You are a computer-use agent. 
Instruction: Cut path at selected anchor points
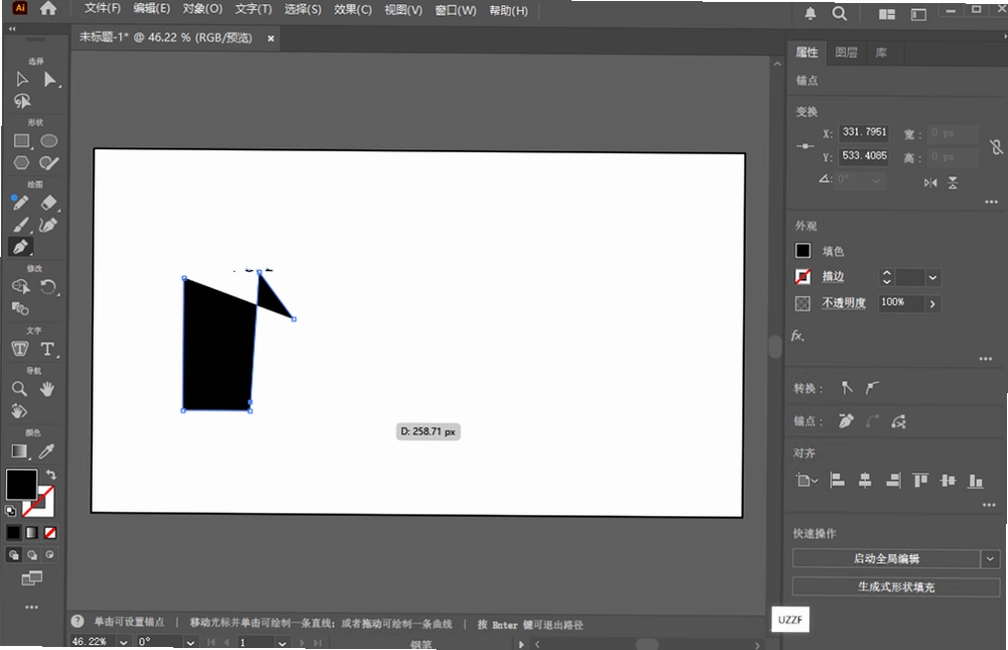899,422
